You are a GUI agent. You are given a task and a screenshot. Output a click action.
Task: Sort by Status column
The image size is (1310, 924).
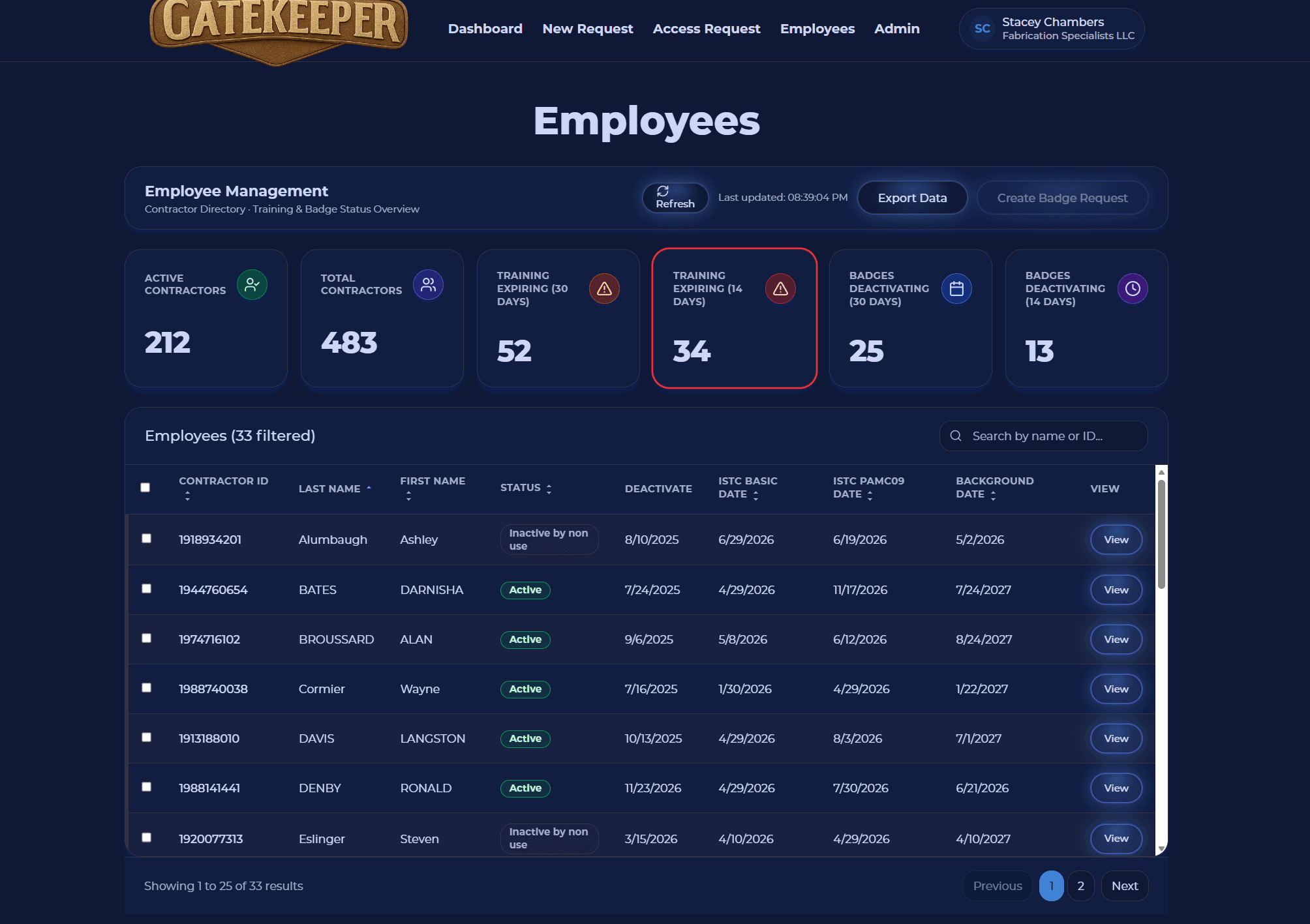526,488
